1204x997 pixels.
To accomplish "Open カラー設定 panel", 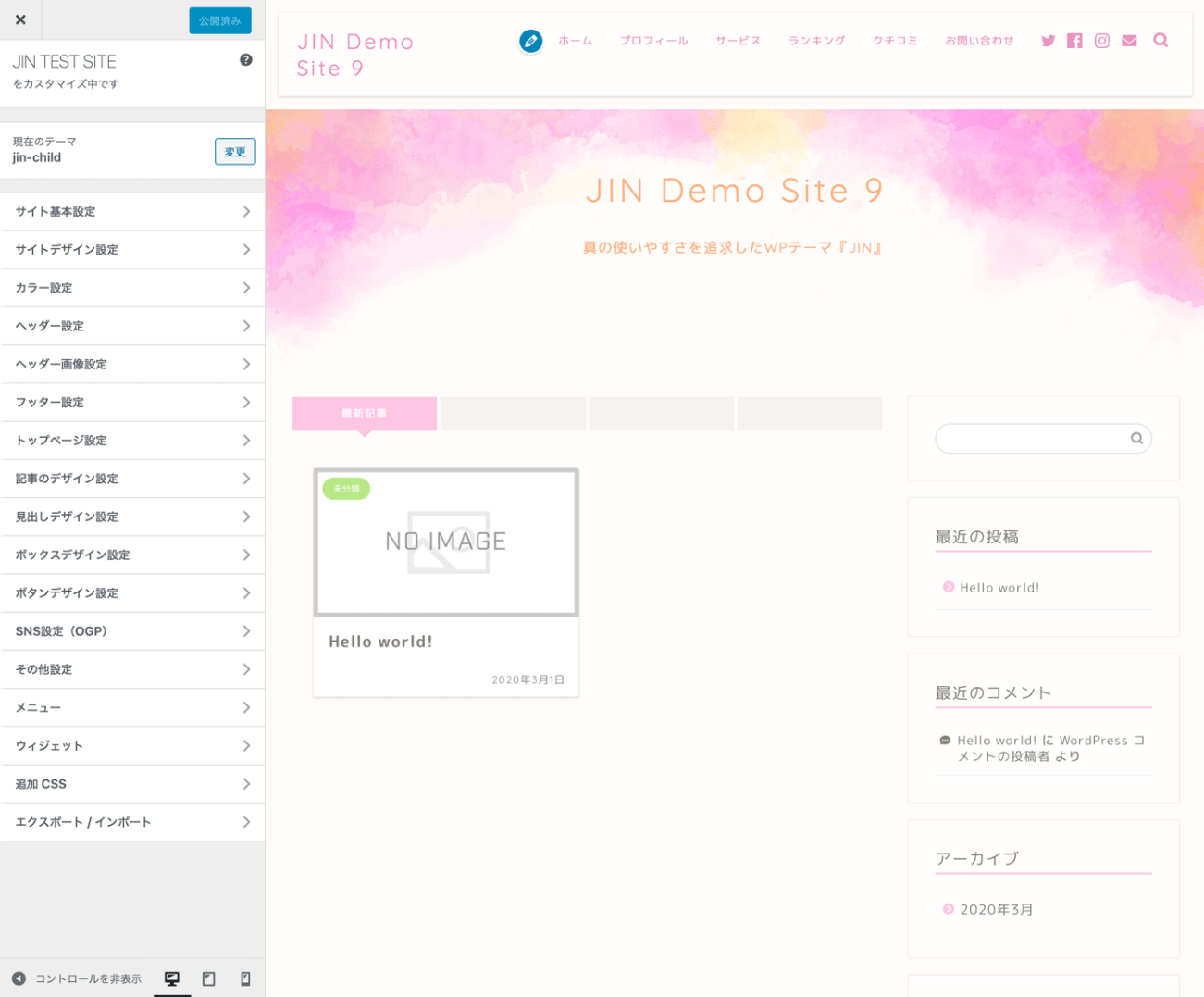I will pyautogui.click(x=132, y=288).
